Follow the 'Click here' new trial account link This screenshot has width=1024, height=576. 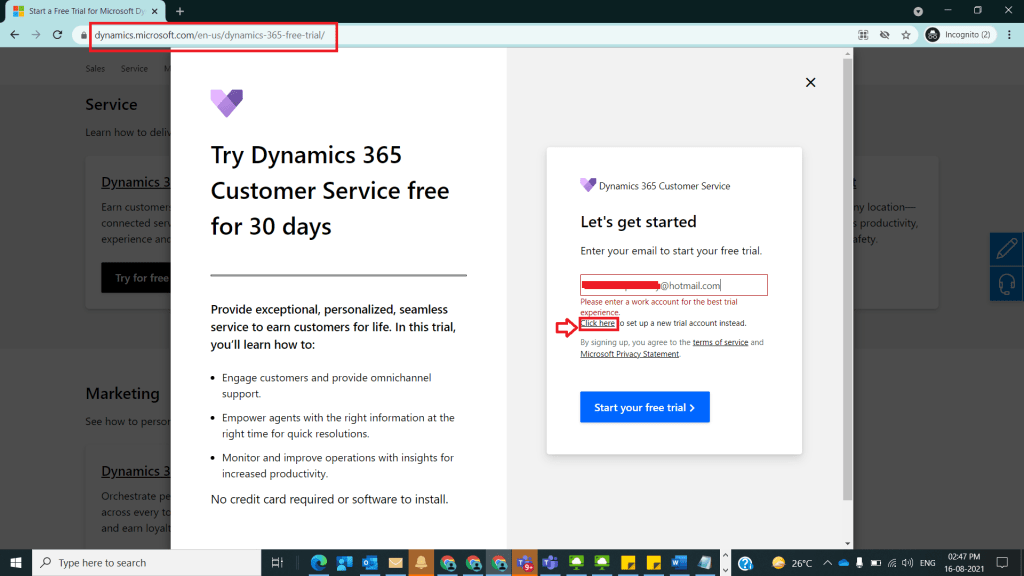pos(598,323)
